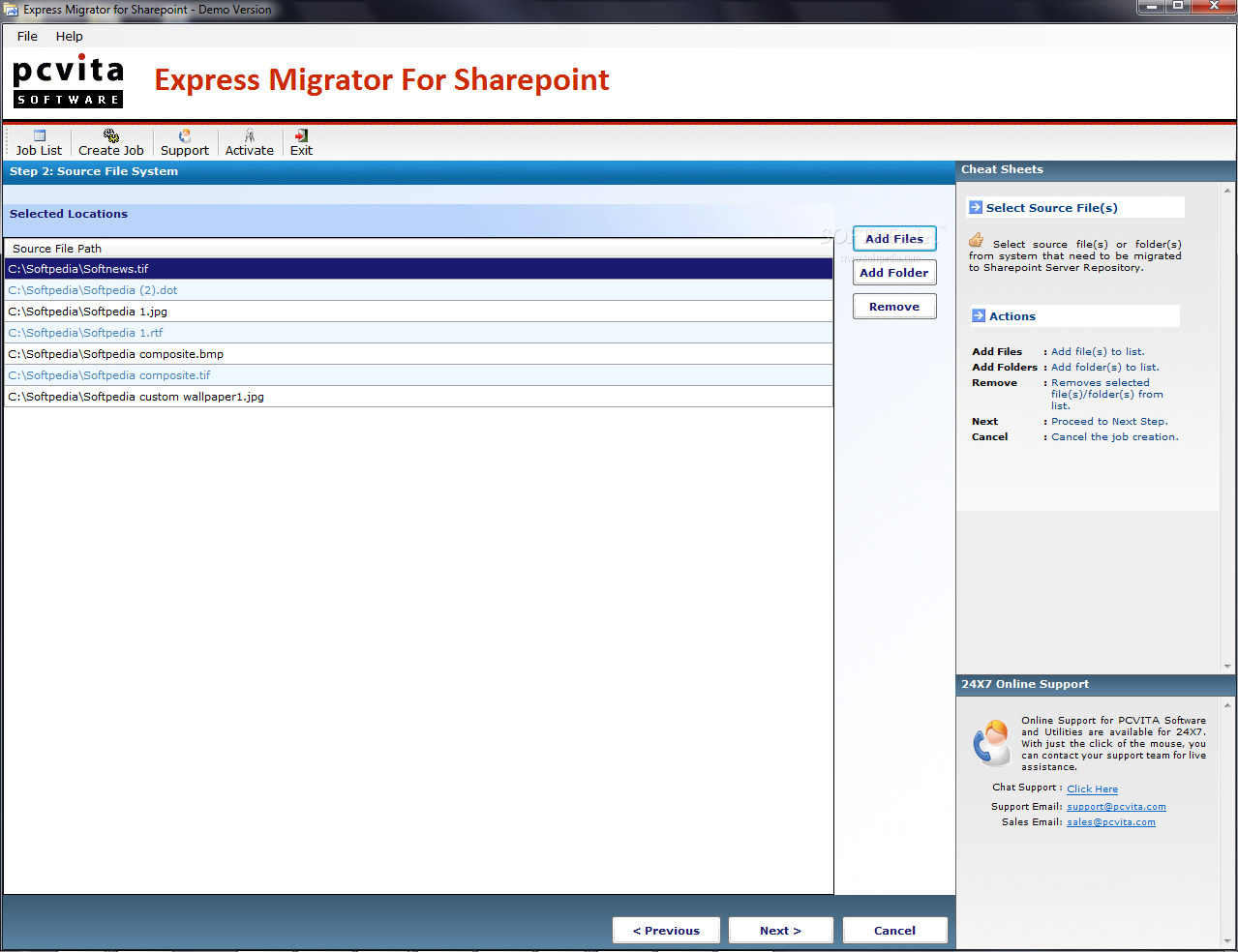Click 'Proceed to Next Step.' text
This screenshot has height=952, width=1238.
point(1109,422)
